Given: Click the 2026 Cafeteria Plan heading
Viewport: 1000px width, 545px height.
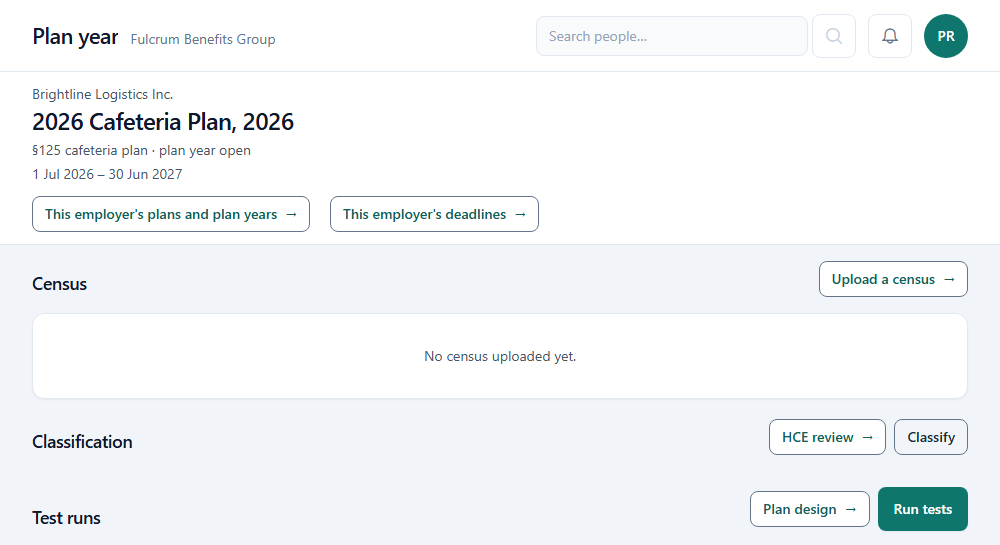Looking at the screenshot, I should click(x=163, y=122).
